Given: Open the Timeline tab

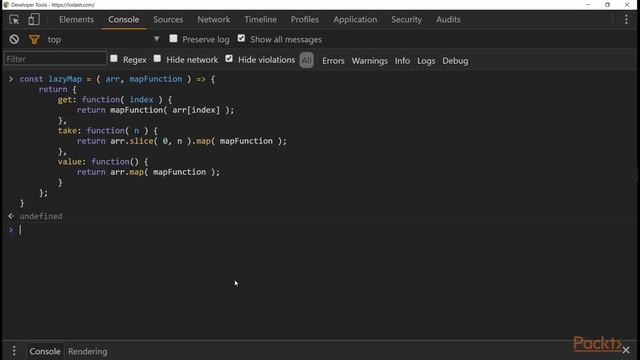Looking at the screenshot, I should pyautogui.click(x=260, y=19).
